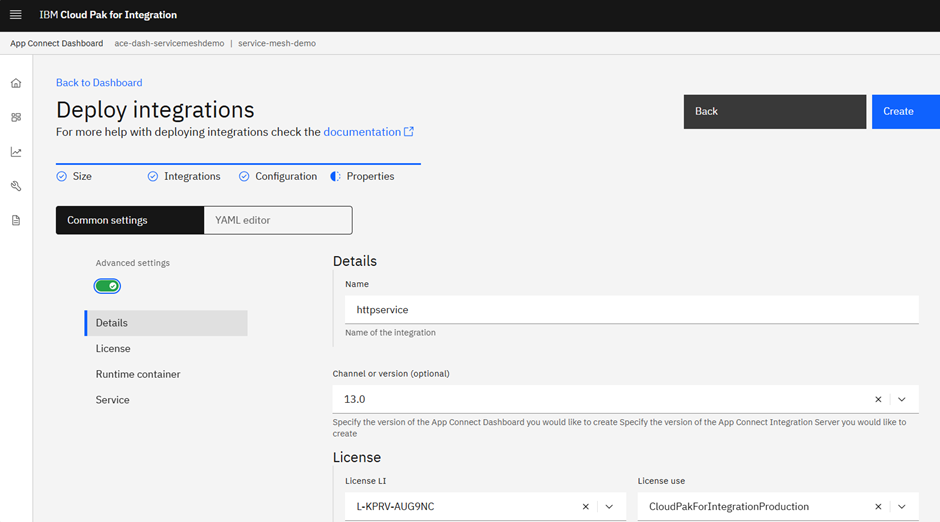Click the CloudPakForIntegrationProduction value
Image resolution: width=940 pixels, height=522 pixels.
(x=729, y=506)
